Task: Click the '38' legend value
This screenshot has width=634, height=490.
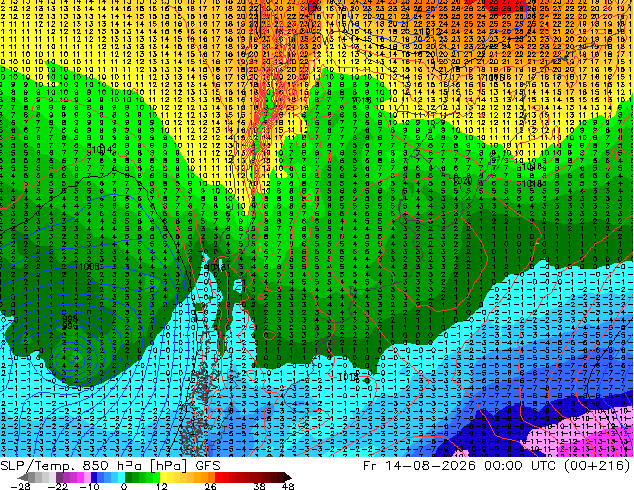Action: coord(260,486)
